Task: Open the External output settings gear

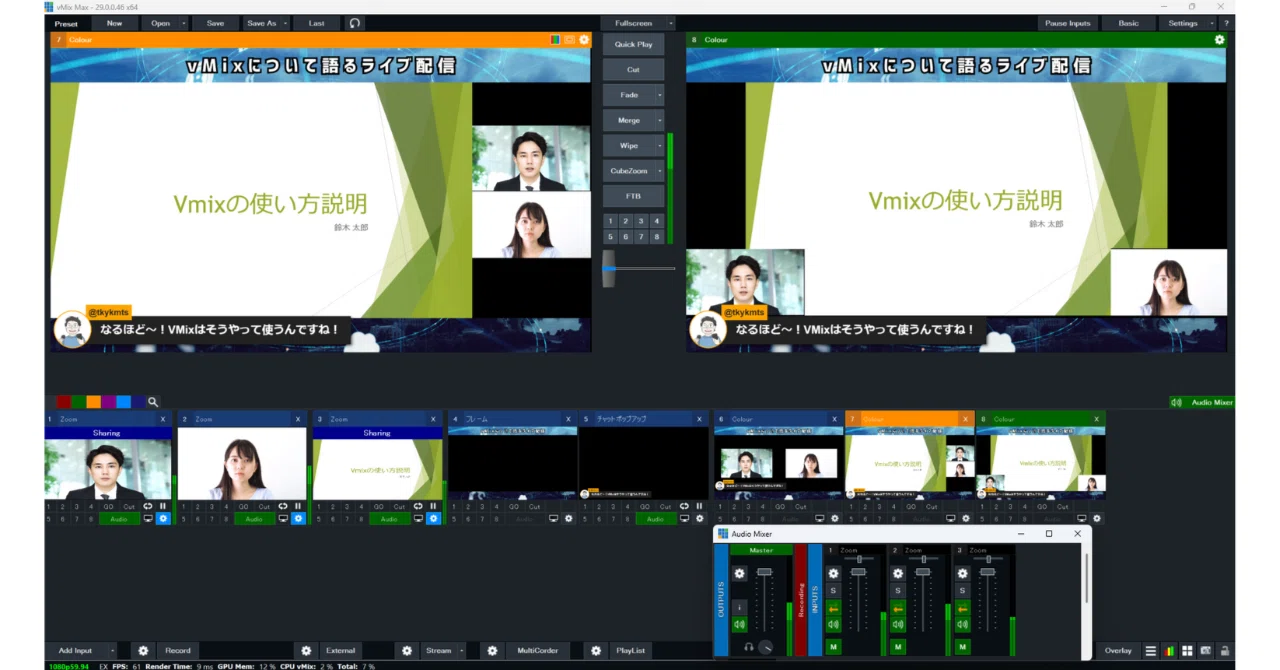Action: click(x=307, y=651)
